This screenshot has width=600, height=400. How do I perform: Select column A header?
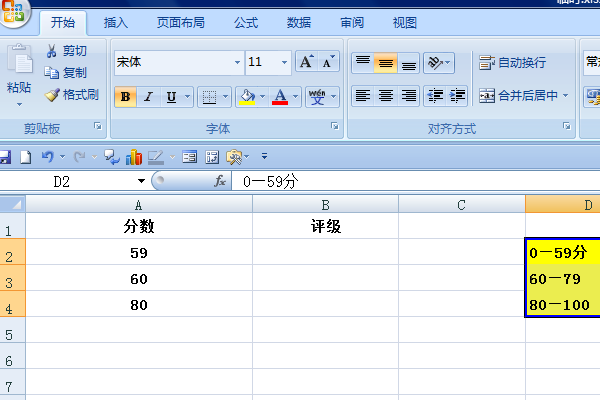click(139, 205)
